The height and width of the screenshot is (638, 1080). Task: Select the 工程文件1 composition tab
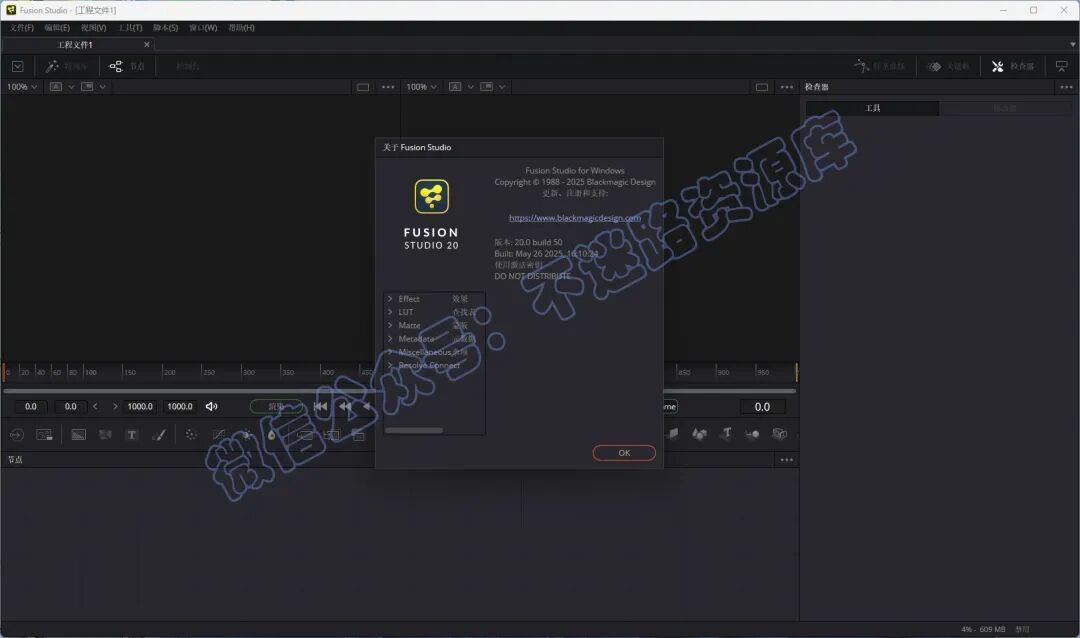click(76, 45)
